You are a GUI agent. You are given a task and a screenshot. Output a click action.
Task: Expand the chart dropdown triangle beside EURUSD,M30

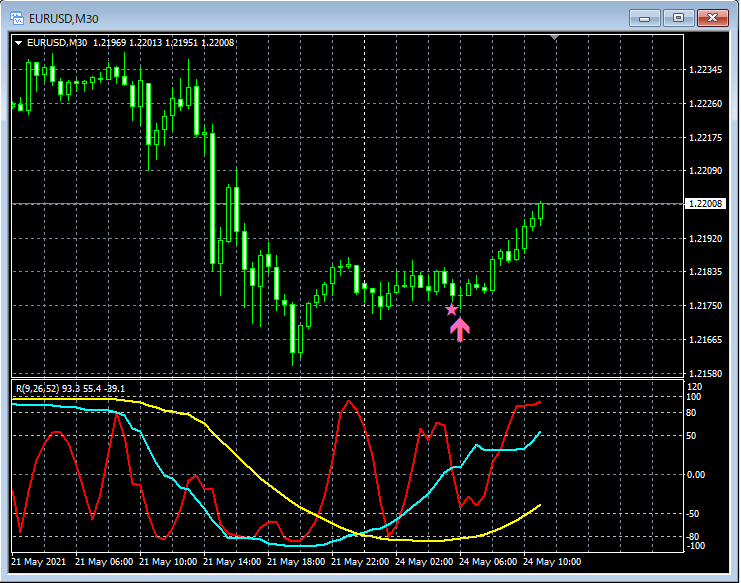18,43
